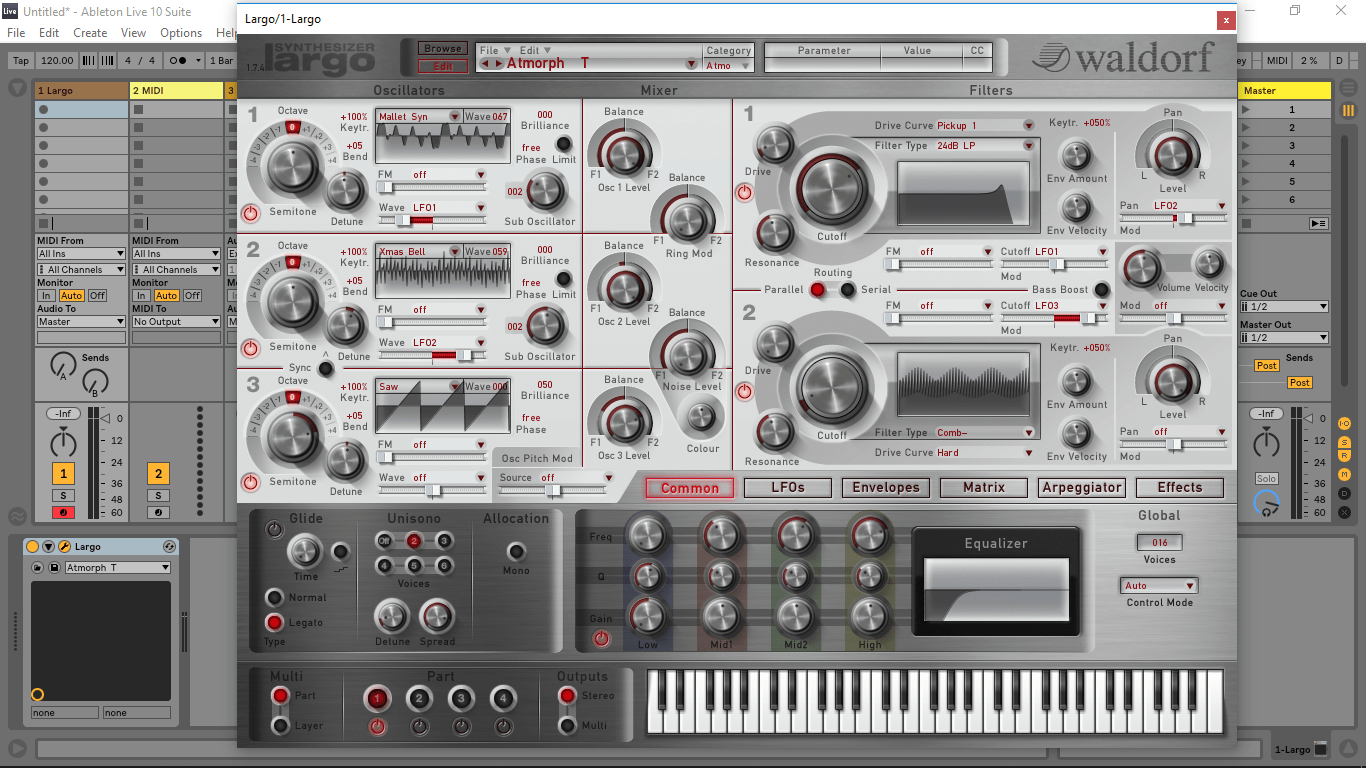Toggle Oscillator 3 power button
This screenshot has width=1366, height=768.
[x=250, y=482]
